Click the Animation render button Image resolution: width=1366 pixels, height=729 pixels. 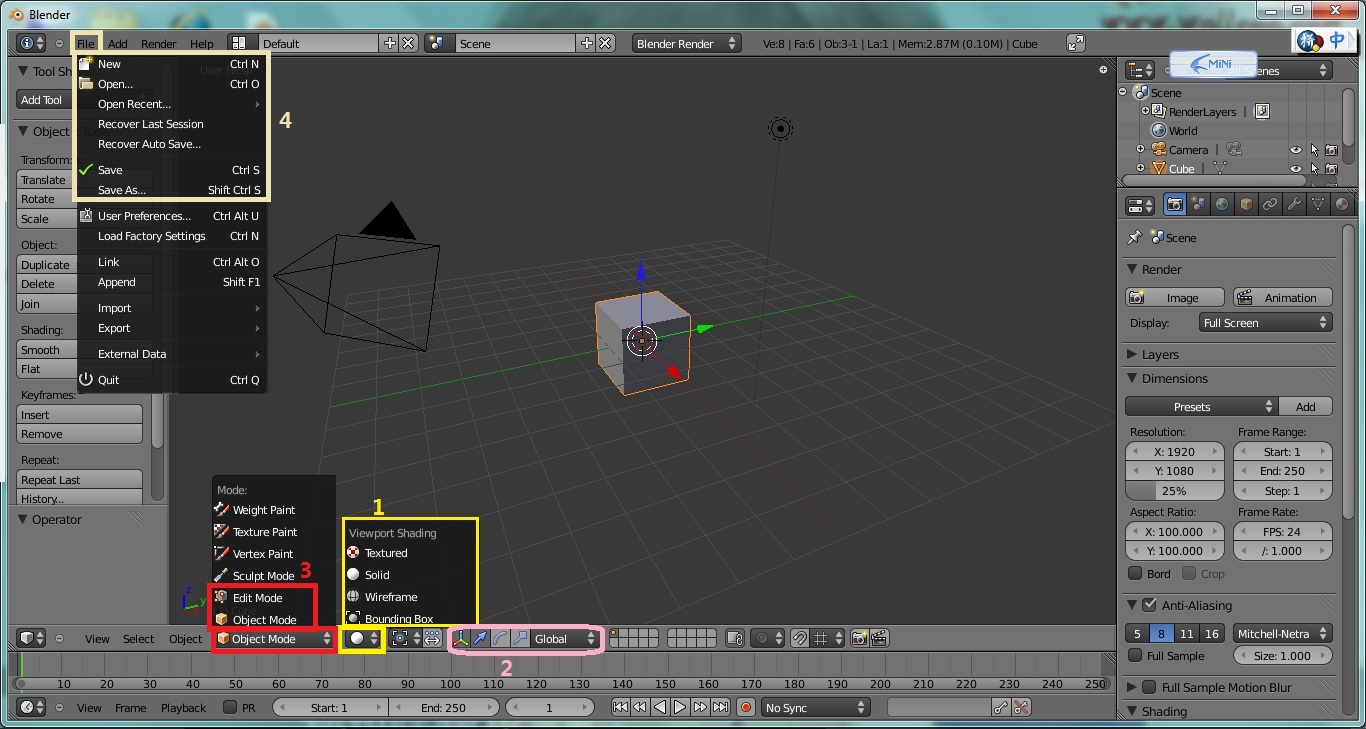1283,297
